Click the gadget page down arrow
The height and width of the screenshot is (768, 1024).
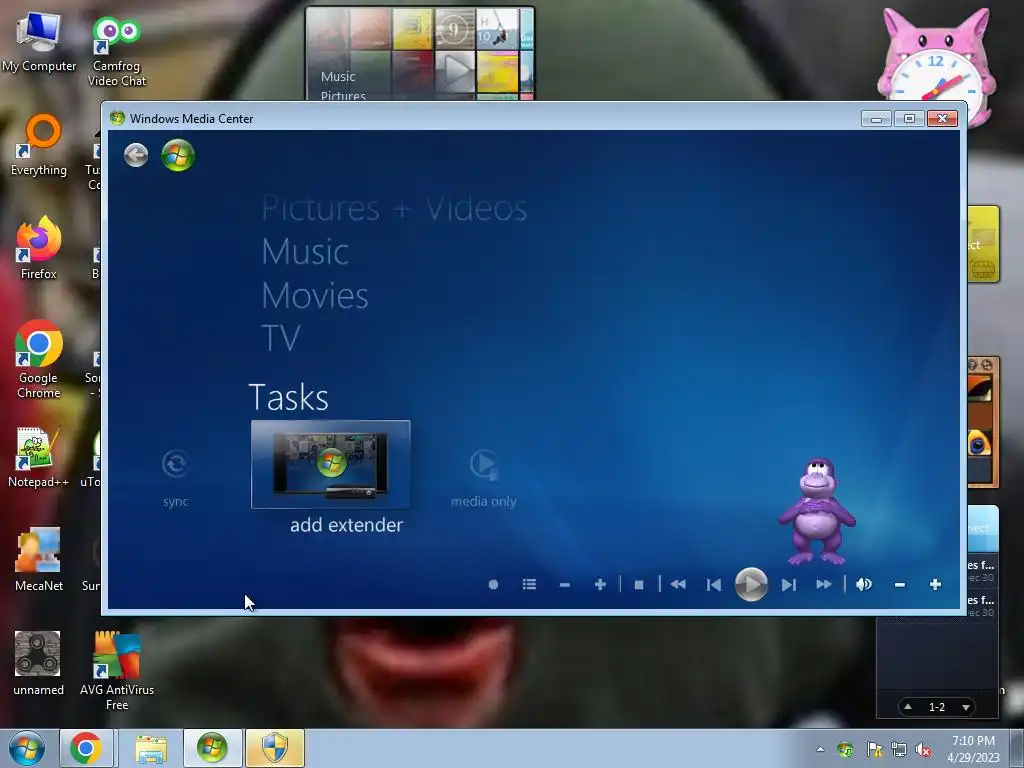[966, 707]
